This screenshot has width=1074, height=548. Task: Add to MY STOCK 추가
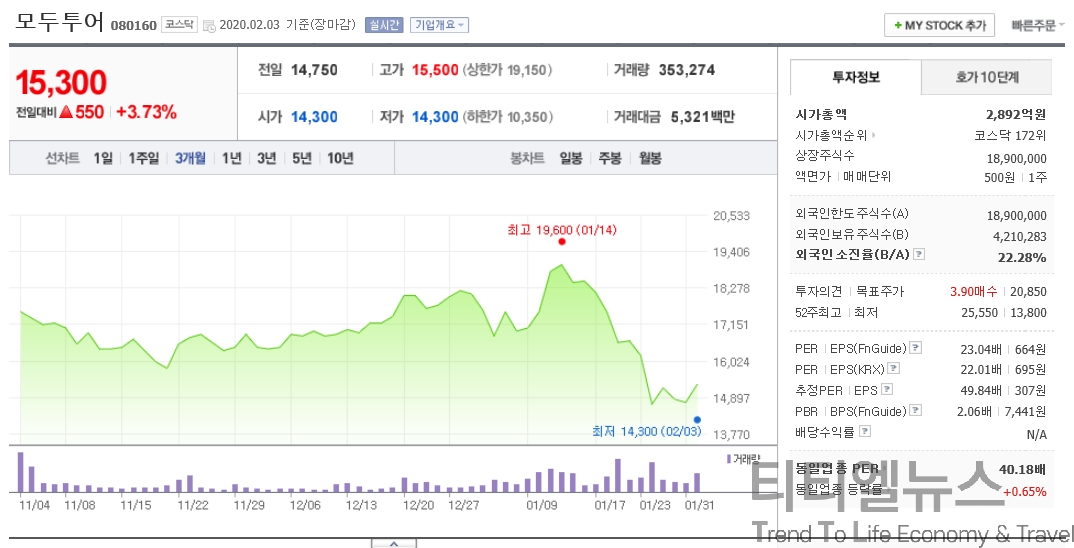point(939,25)
